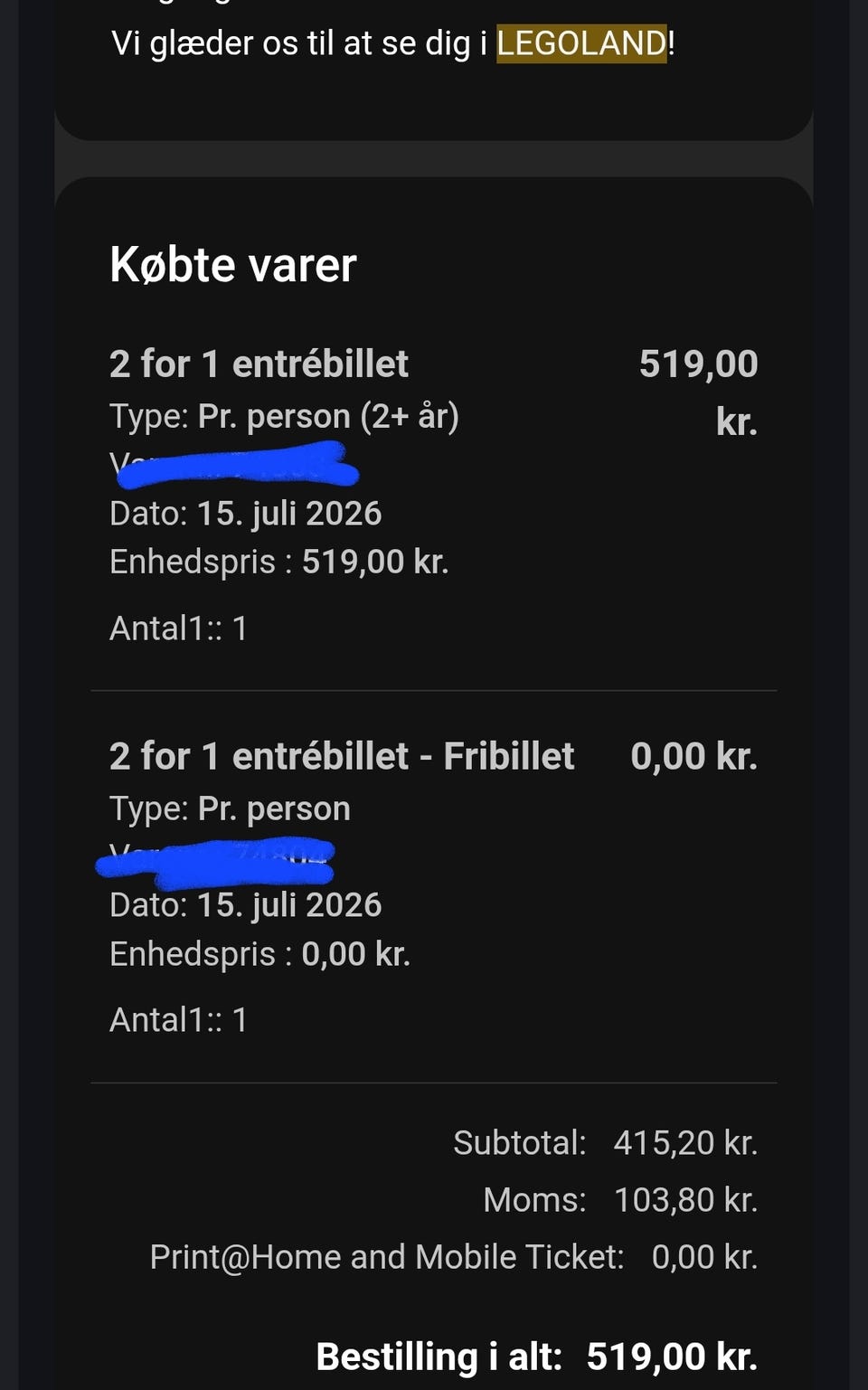Screen dimensions: 868x1390
Task: Select Fribillet Type: Pr. person line
Action: tap(230, 808)
